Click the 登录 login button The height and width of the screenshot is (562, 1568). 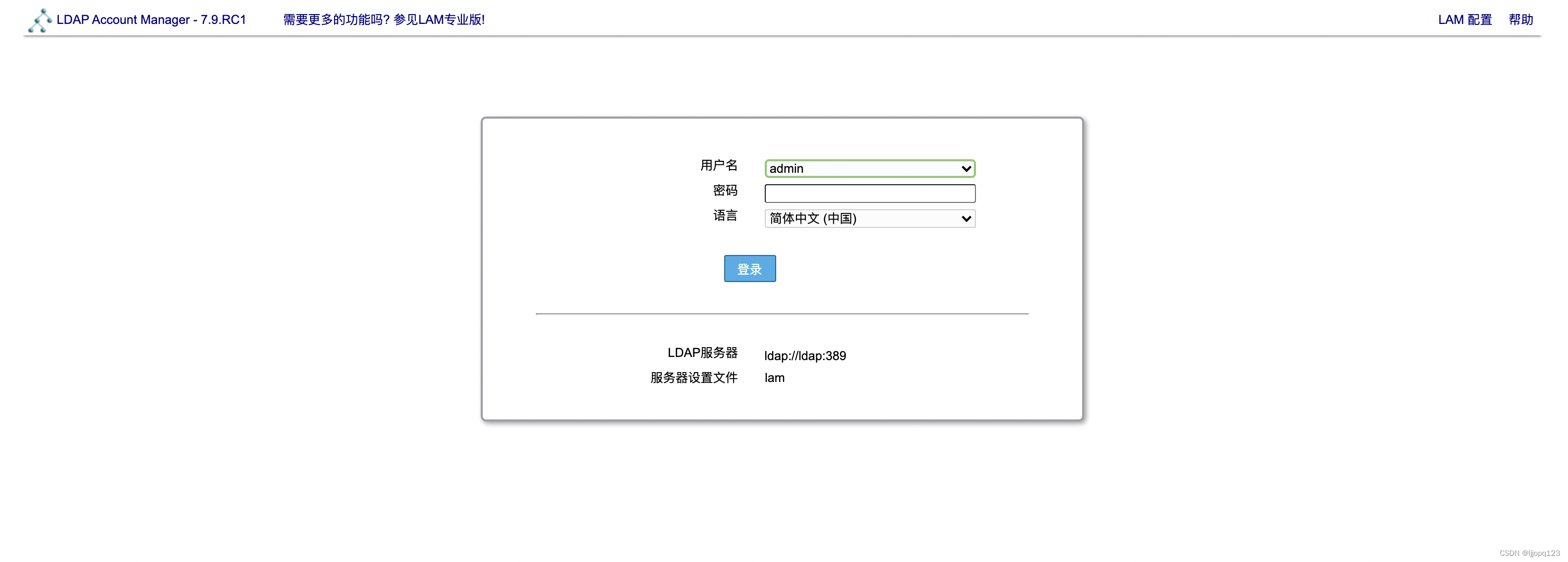tap(750, 269)
